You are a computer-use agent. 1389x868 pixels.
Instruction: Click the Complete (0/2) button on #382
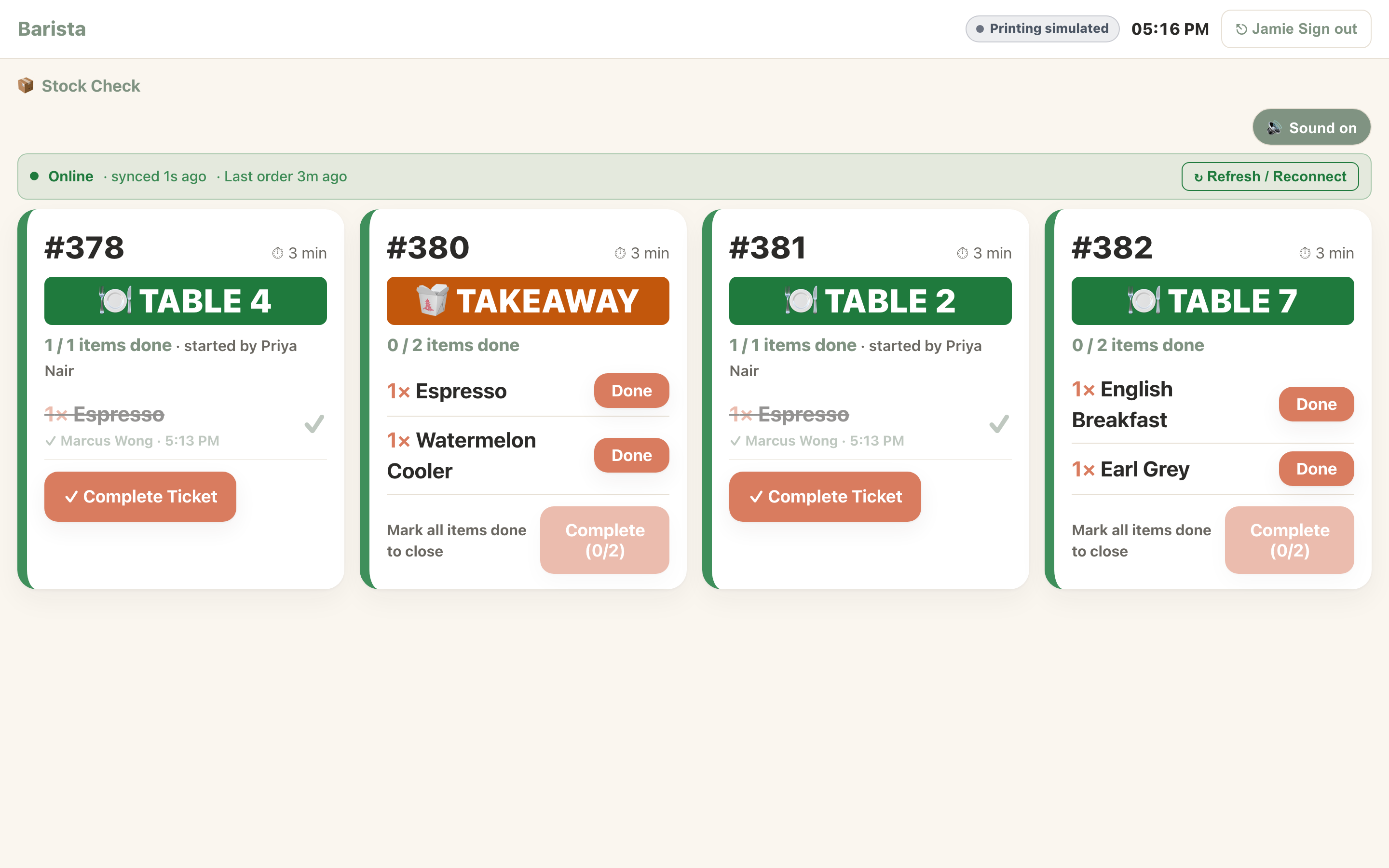click(x=1289, y=540)
